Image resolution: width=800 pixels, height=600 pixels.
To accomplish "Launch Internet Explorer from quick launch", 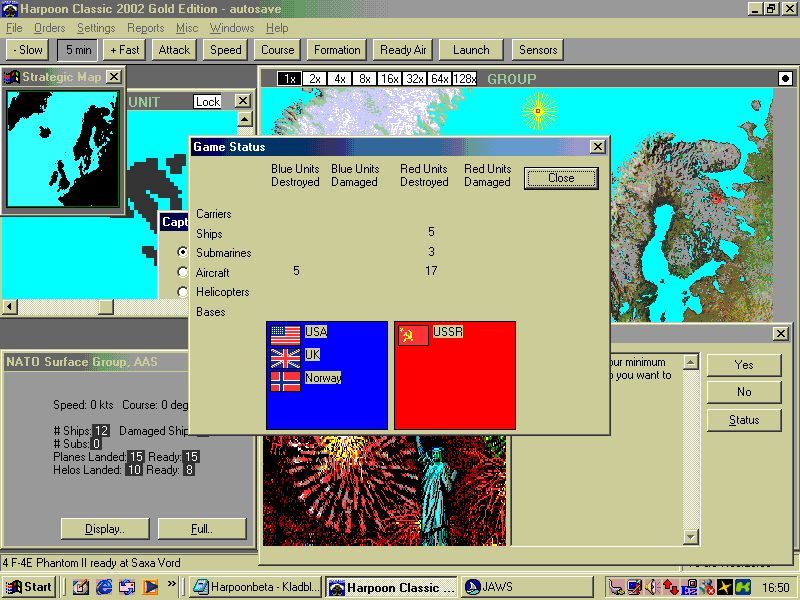I will point(104,587).
